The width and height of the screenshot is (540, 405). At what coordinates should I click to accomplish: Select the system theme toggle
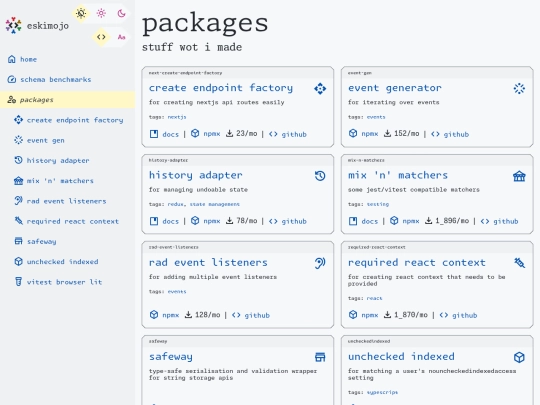(x=81, y=13)
